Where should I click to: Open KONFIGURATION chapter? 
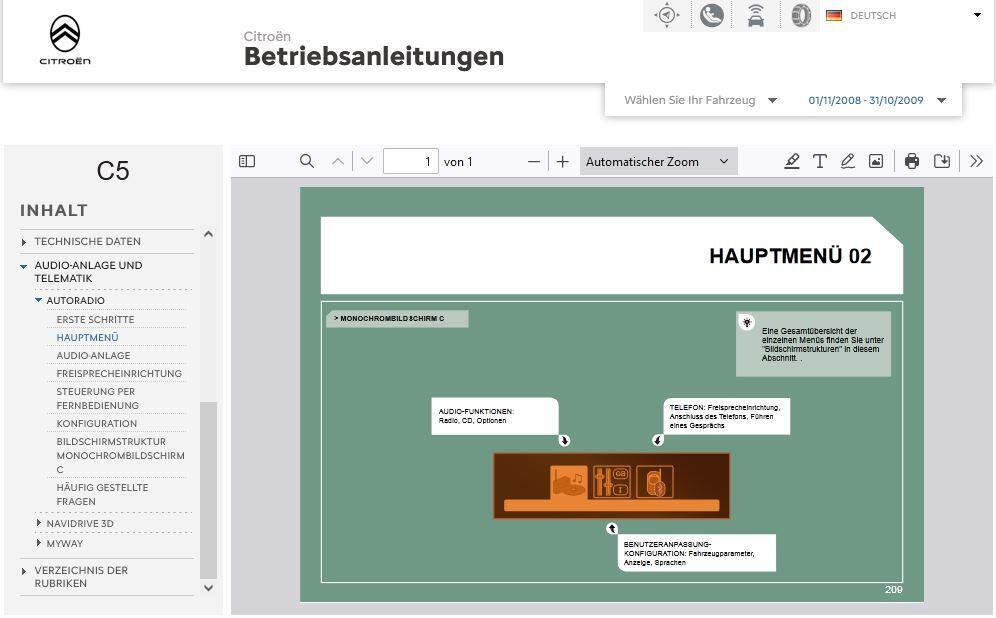97,424
